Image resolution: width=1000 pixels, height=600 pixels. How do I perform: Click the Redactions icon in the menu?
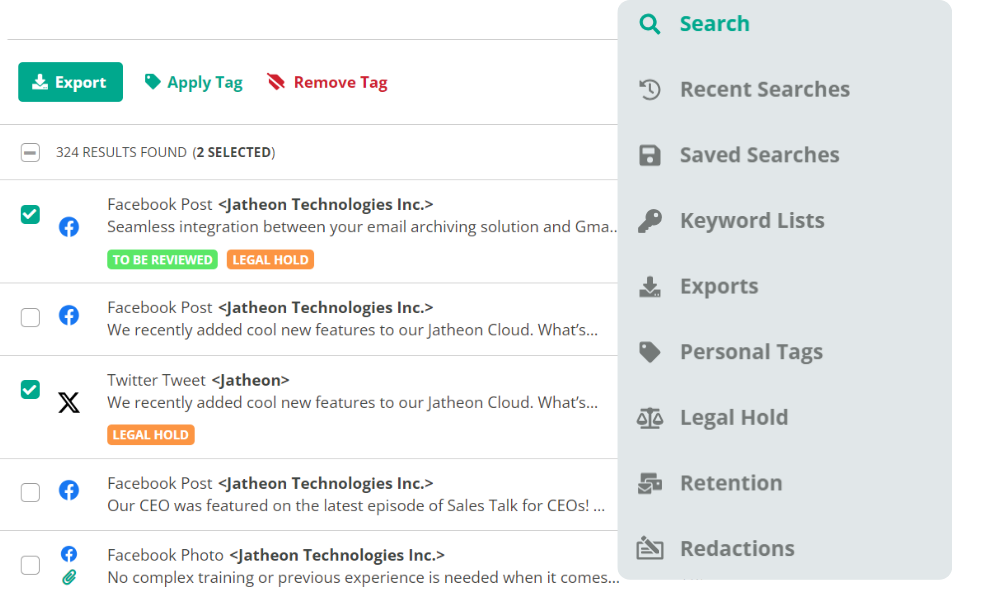[650, 548]
